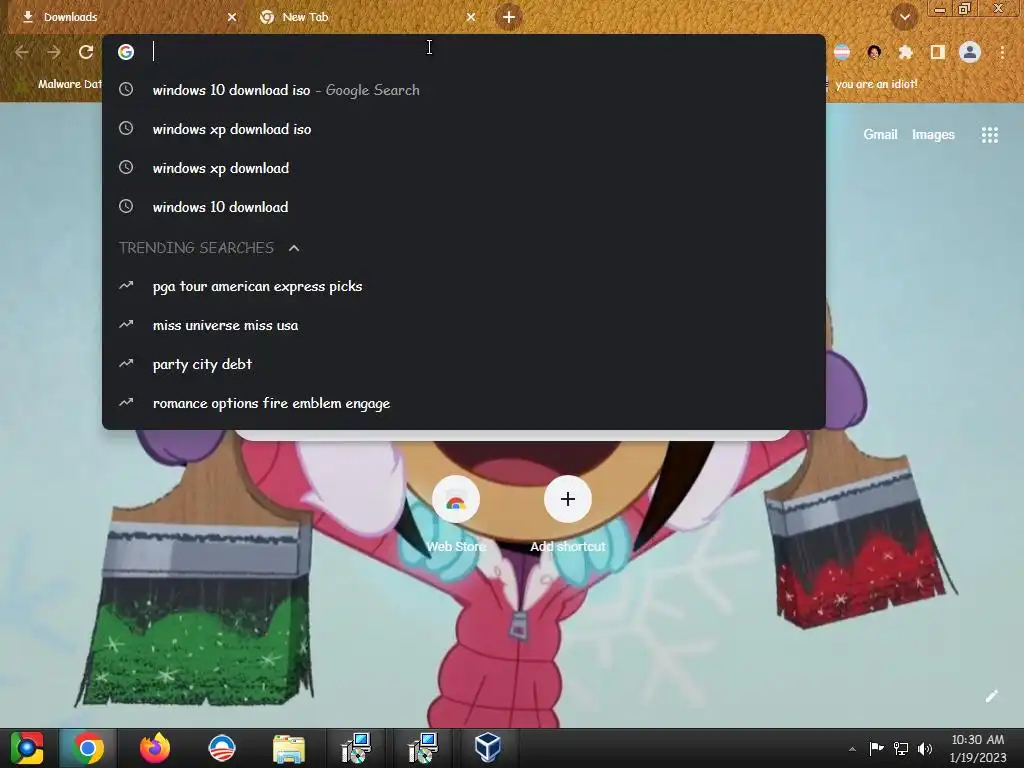Click the Action Center flag tray icon
Image resolution: width=1024 pixels, height=768 pixels.
coord(876,748)
